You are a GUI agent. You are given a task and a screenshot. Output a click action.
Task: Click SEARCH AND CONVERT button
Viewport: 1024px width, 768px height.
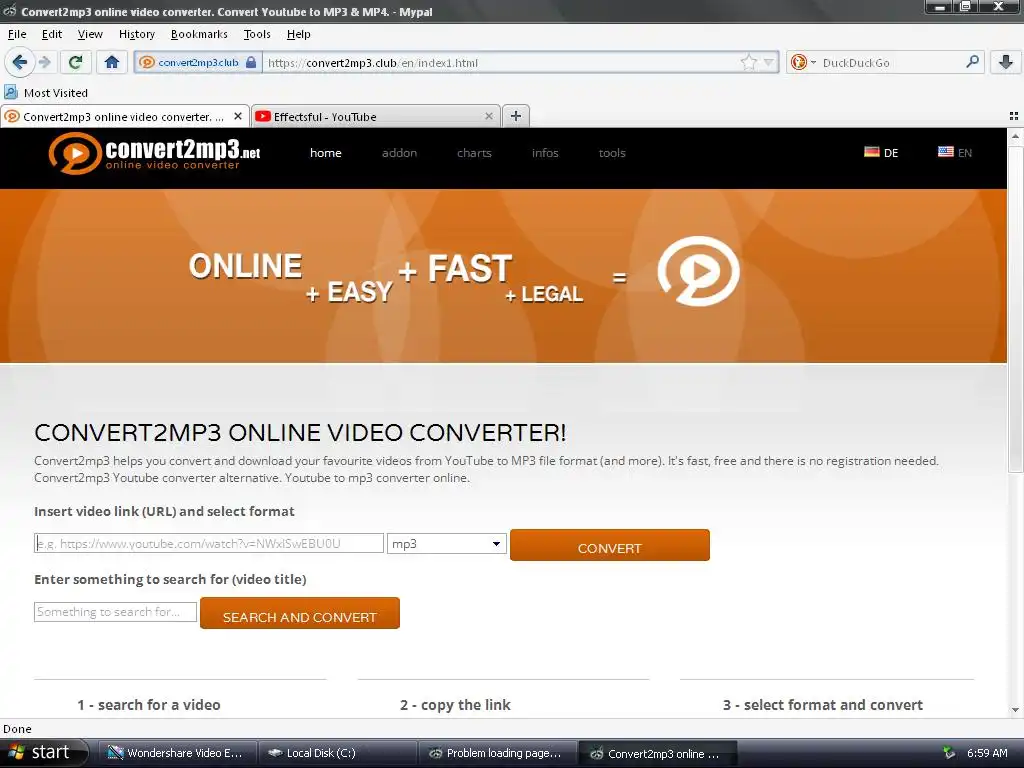300,613
